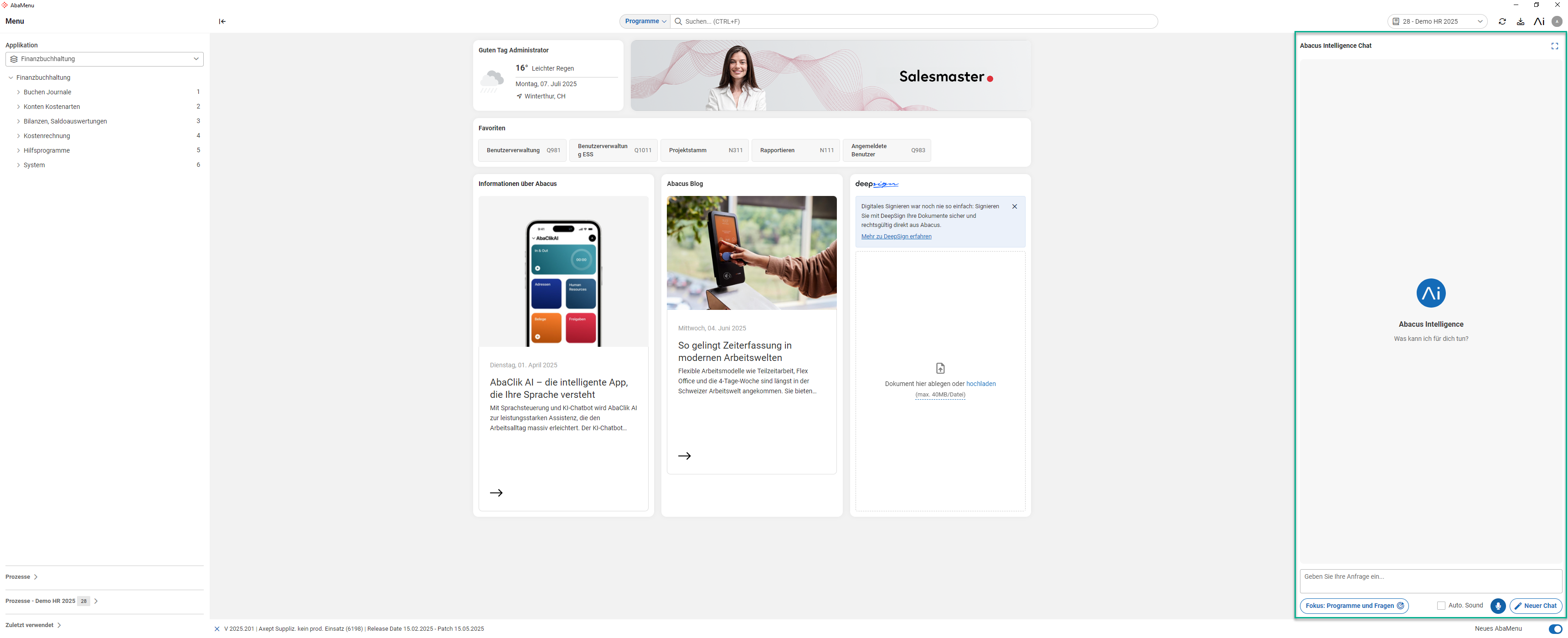Click the refresh icon in top bar
This screenshot has height=638, width=1568.
click(1501, 21)
